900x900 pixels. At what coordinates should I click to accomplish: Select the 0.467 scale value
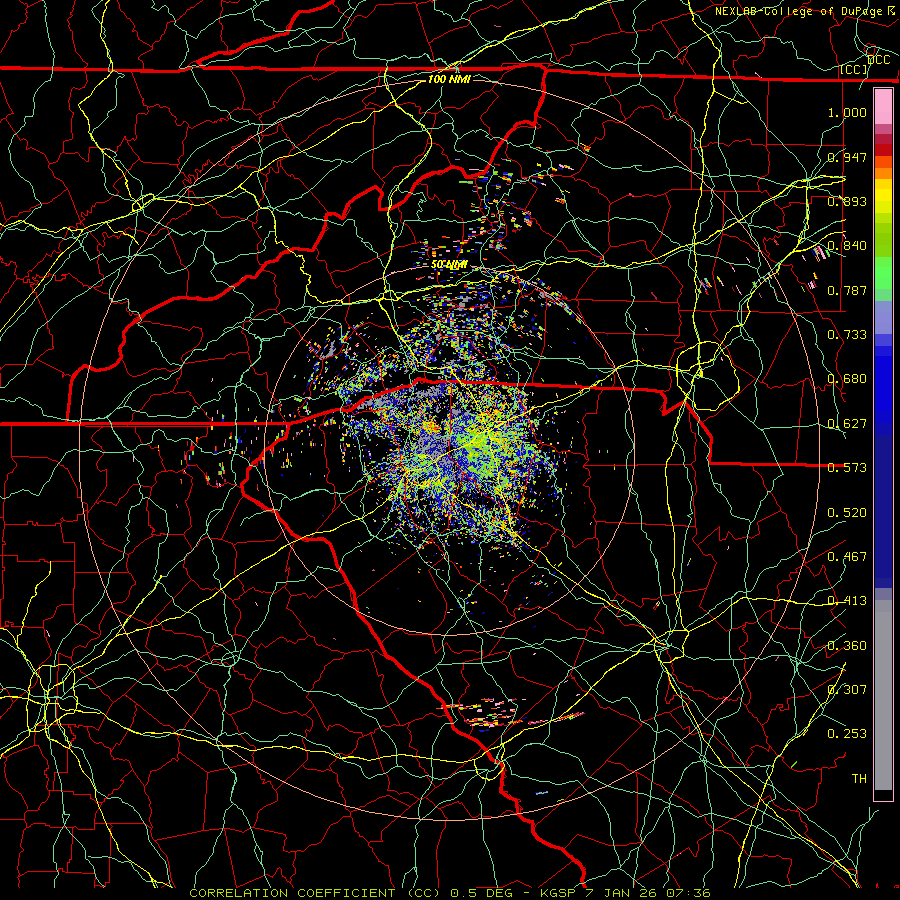click(847, 557)
